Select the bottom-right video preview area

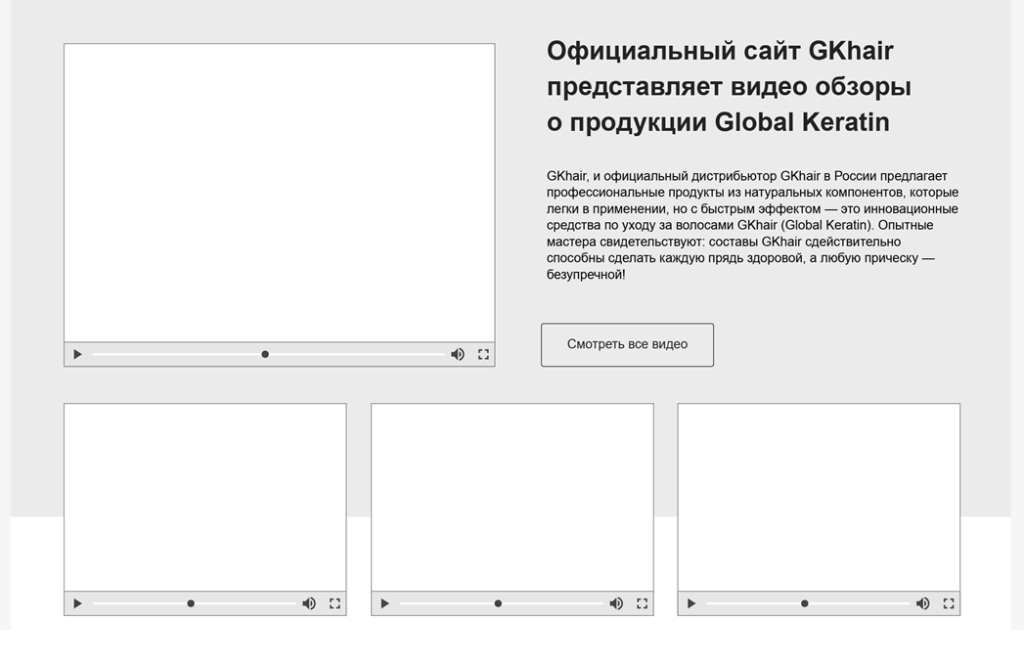[x=818, y=496]
